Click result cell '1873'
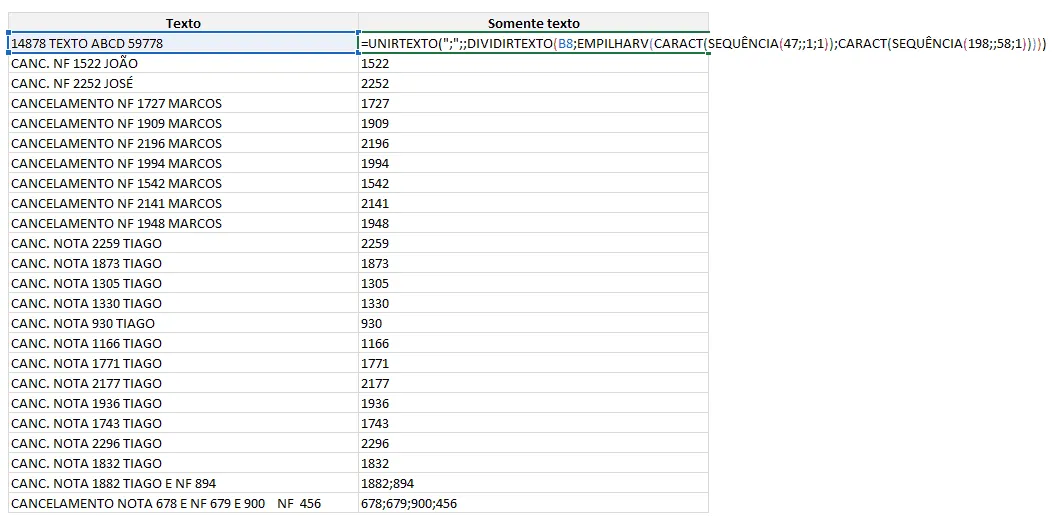This screenshot has height=516, width=1055. [x=534, y=264]
